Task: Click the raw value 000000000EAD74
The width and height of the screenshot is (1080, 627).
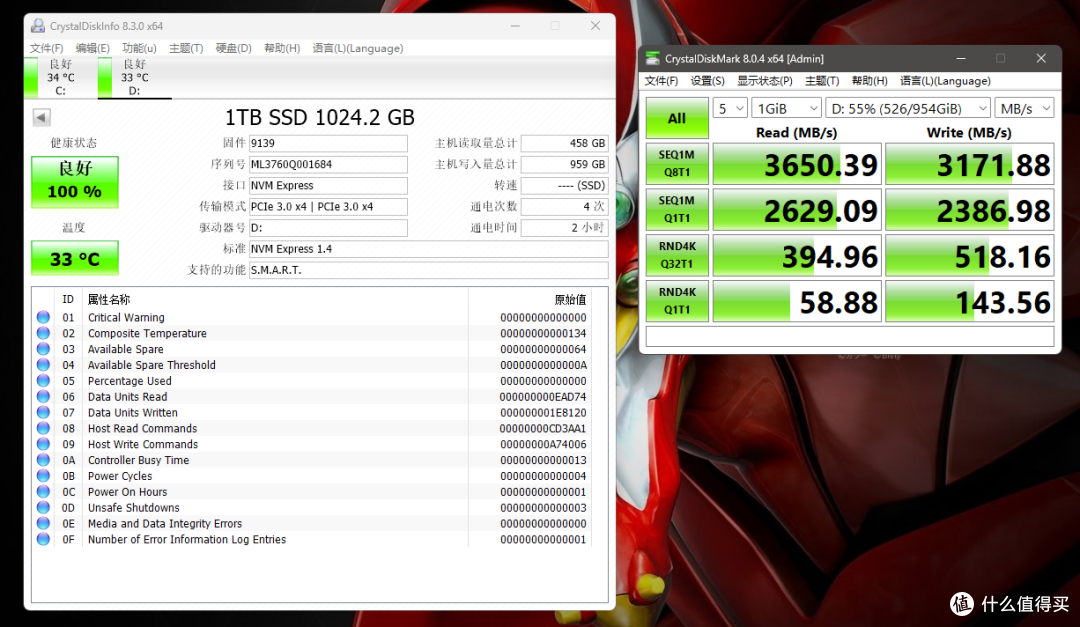Action: click(x=543, y=397)
